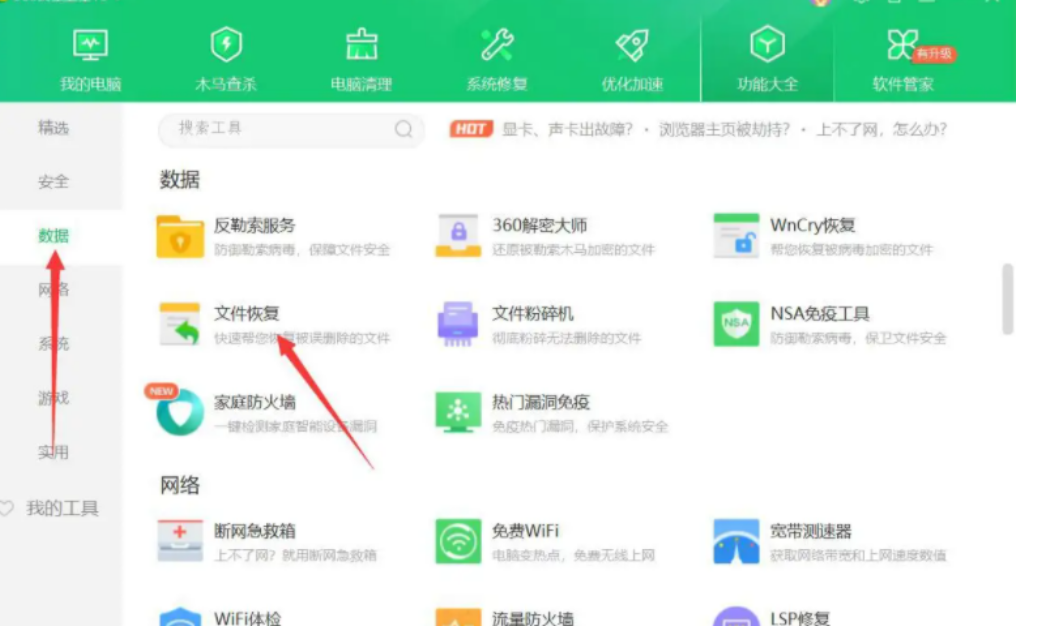Click 免费WiFi title text
The image size is (1058, 633).
pyautogui.click(x=525, y=531)
